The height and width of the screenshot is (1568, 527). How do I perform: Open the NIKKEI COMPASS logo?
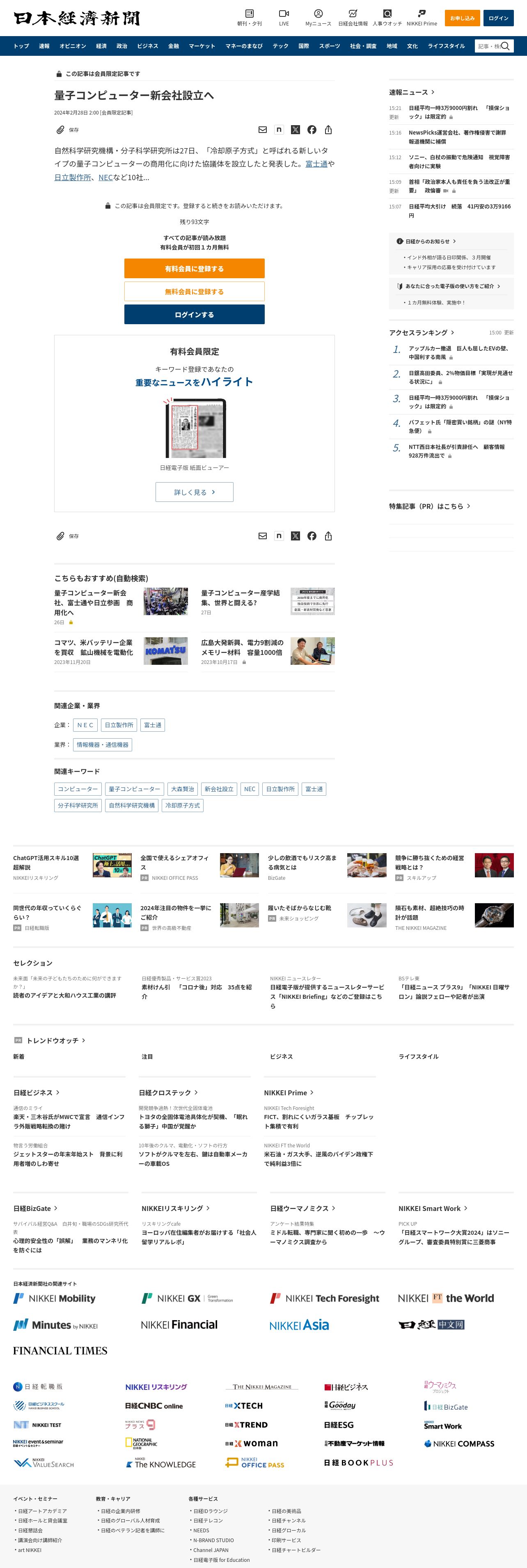pyautogui.click(x=459, y=1444)
